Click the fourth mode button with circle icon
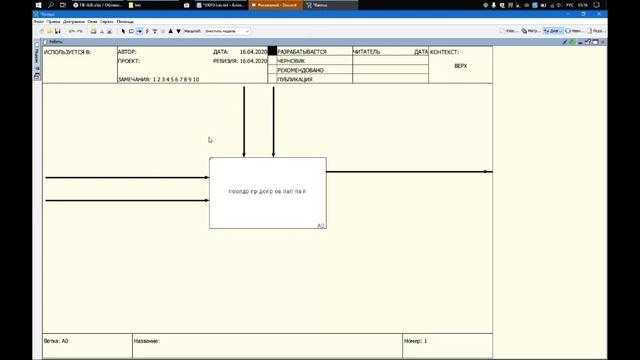The image size is (640, 360). point(574,31)
